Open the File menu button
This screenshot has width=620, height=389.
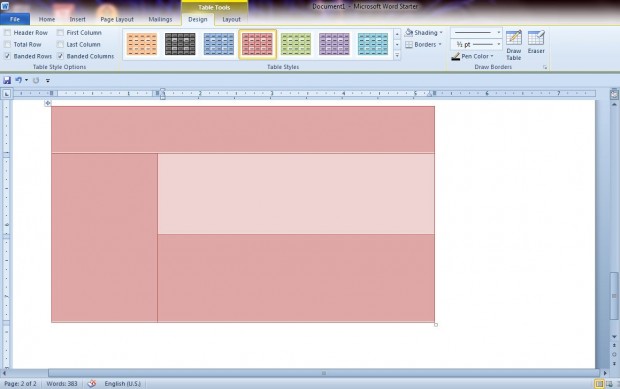(15, 19)
